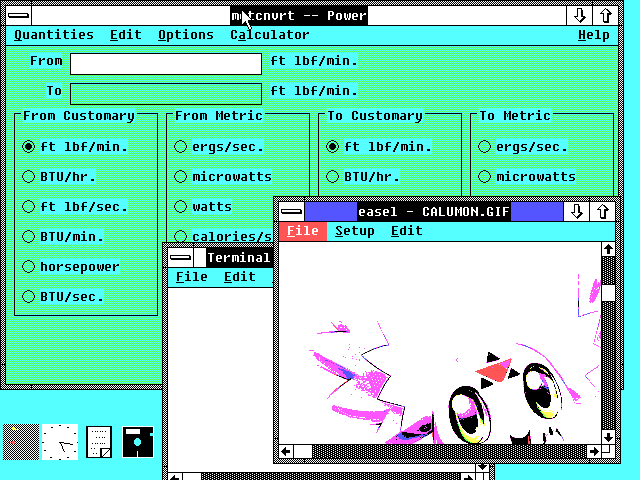
Task: Maximize the mtcnvrt Power window
Action: coord(606,16)
